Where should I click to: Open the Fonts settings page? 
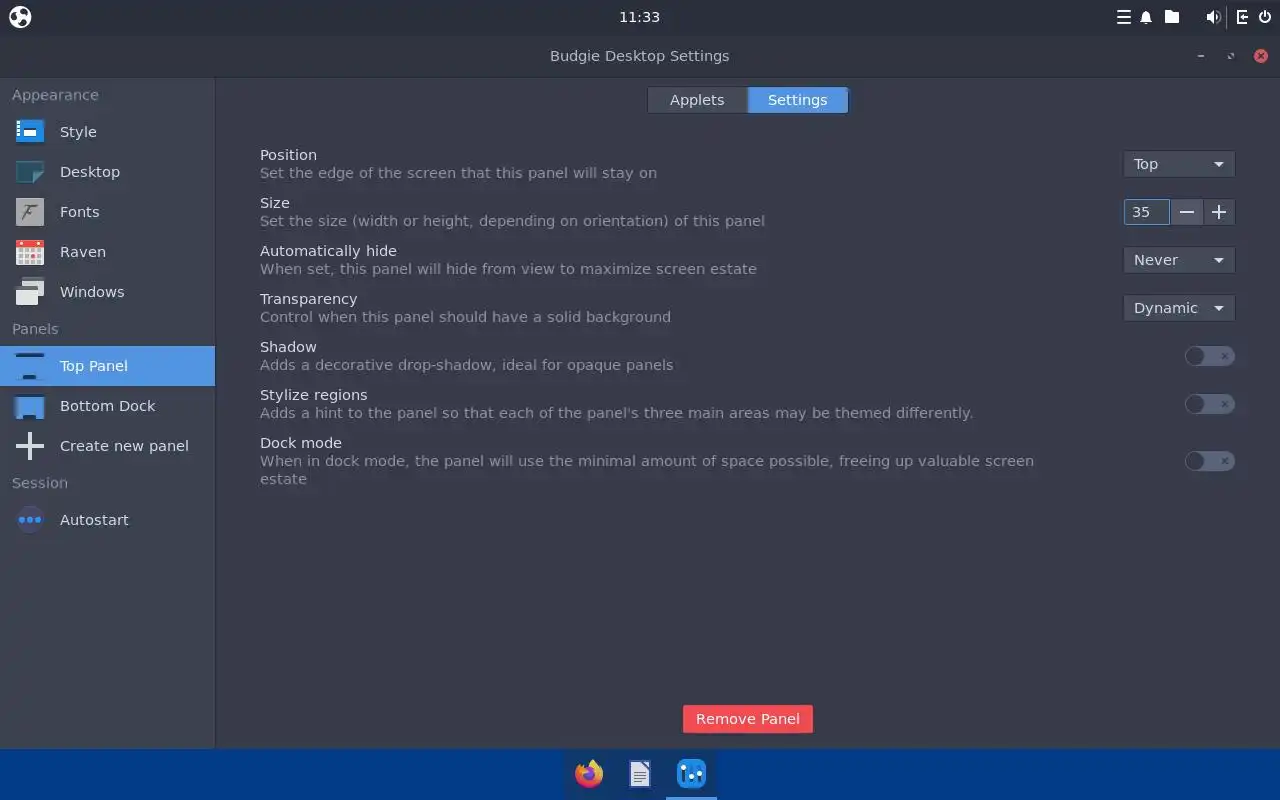tap(107, 212)
